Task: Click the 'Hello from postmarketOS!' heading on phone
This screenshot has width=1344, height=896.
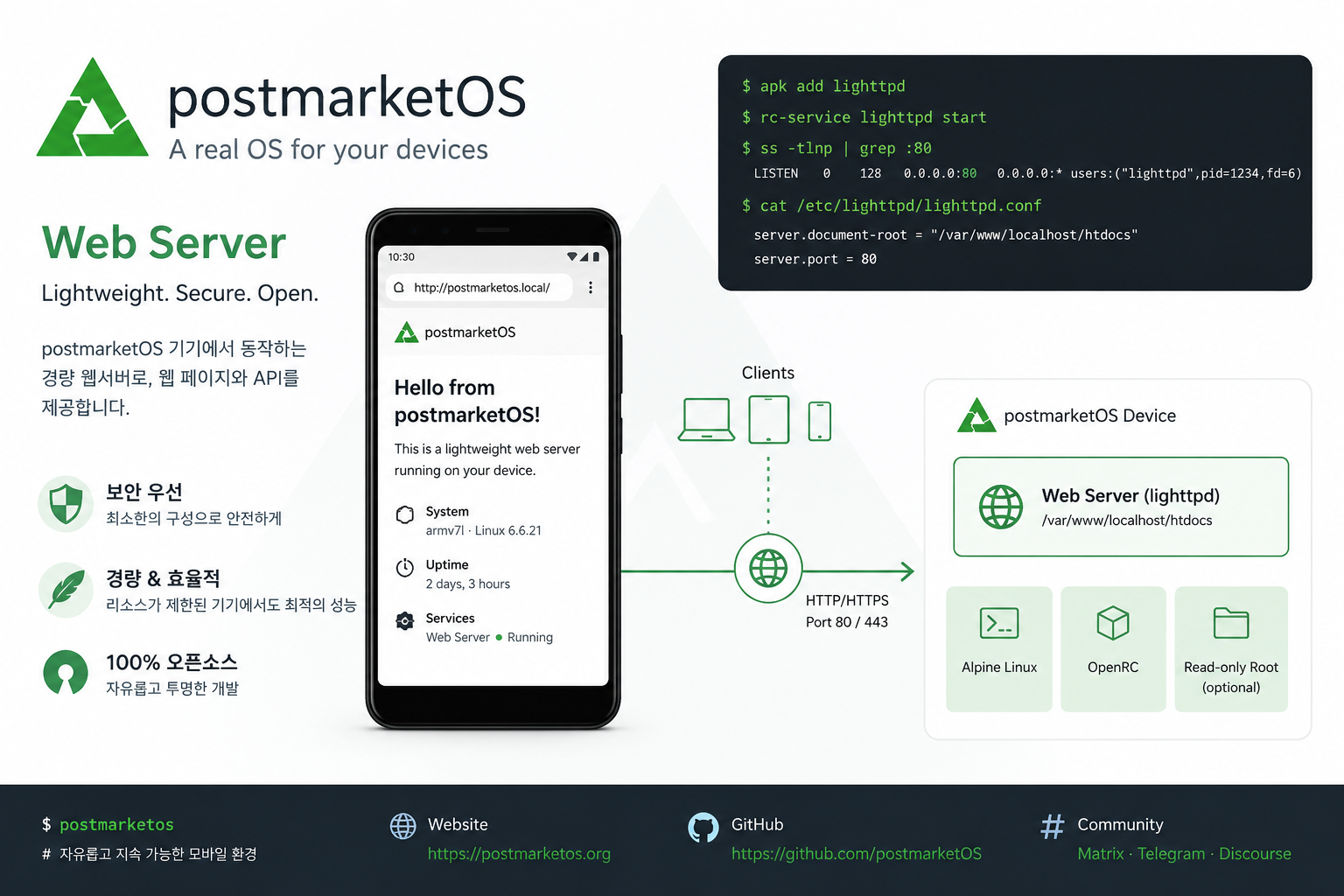Action: [467, 401]
